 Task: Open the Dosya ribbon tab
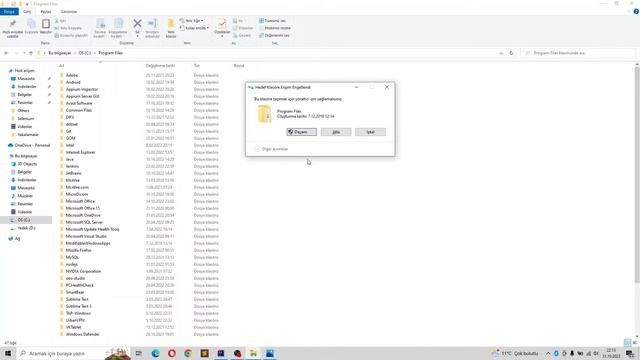(x=9, y=12)
